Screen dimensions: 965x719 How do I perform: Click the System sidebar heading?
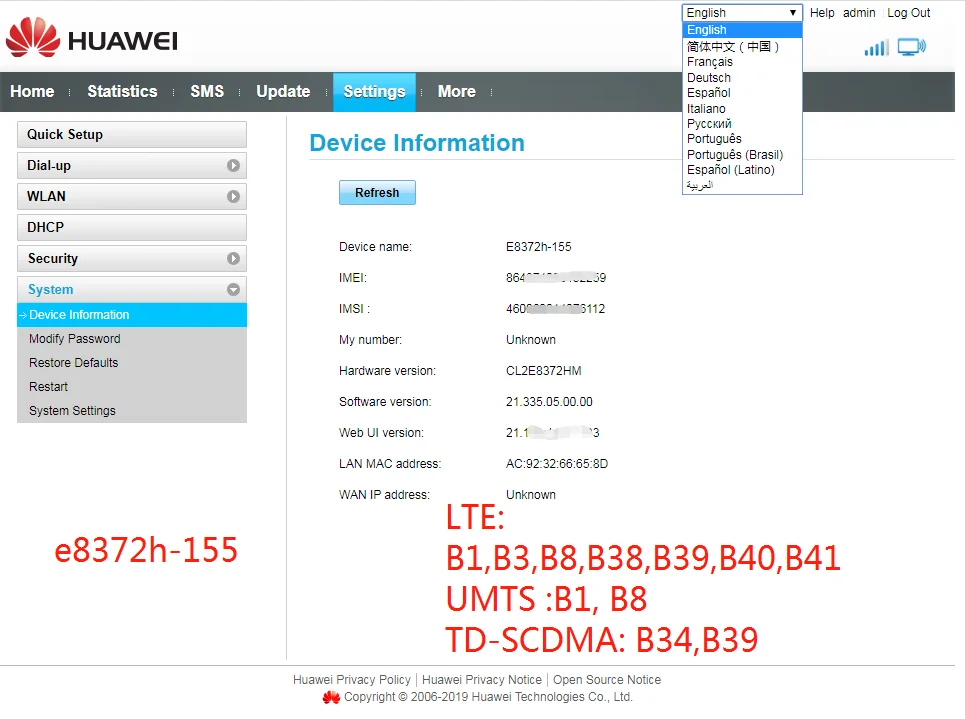132,289
